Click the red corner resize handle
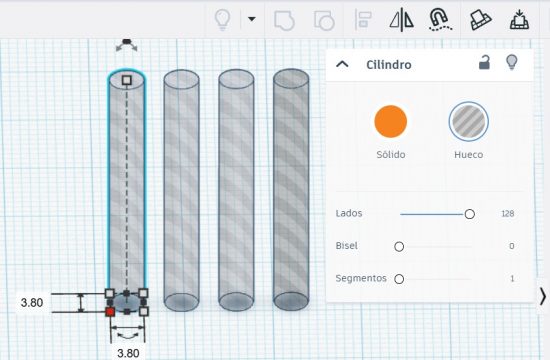Image resolution: width=550 pixels, height=360 pixels. [x=110, y=311]
